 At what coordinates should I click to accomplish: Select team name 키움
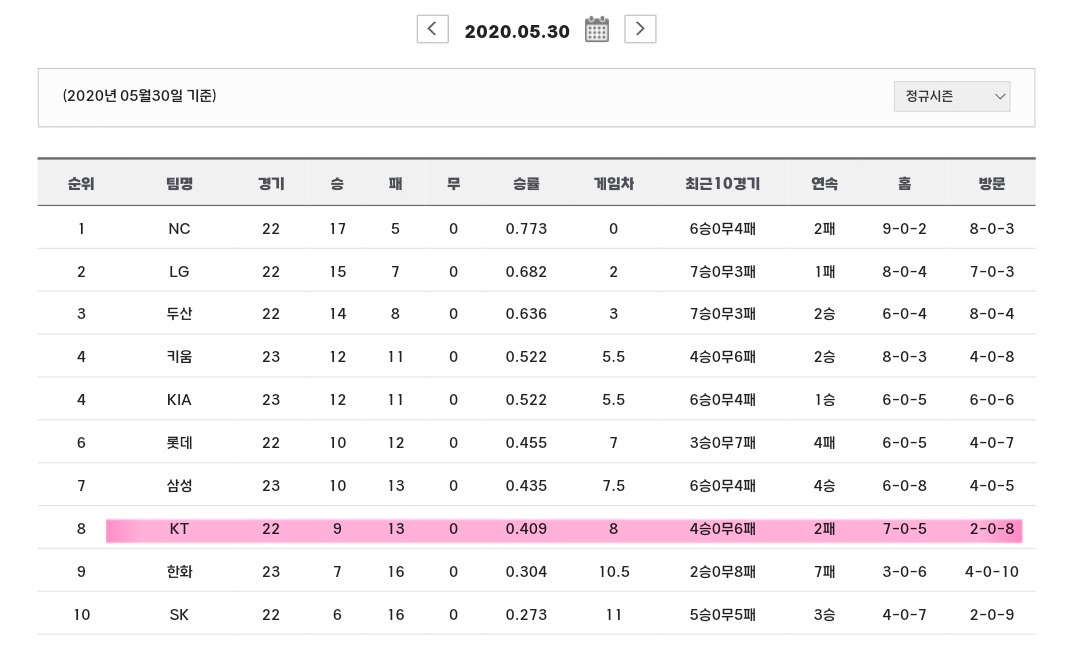[179, 357]
